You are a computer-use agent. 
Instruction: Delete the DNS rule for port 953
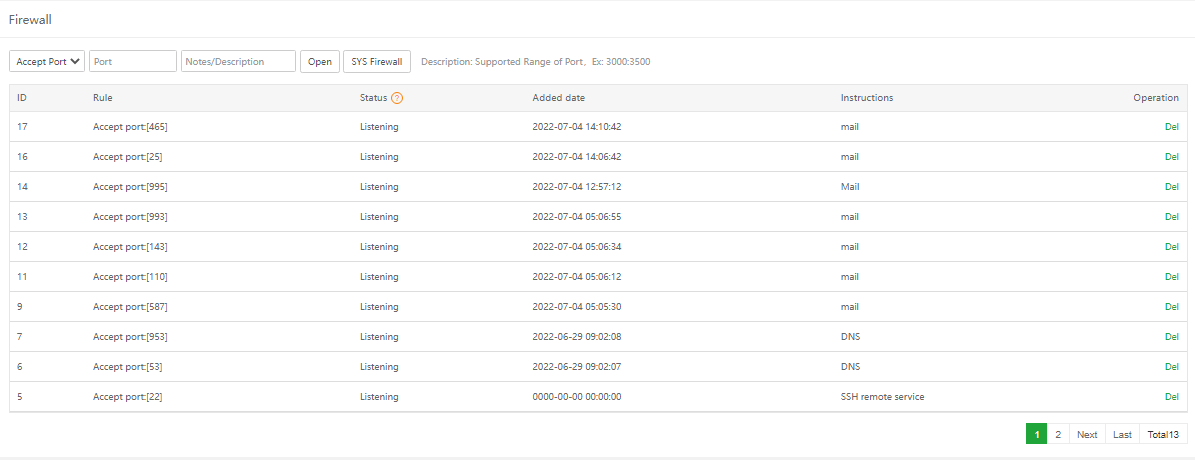[x=1172, y=337]
